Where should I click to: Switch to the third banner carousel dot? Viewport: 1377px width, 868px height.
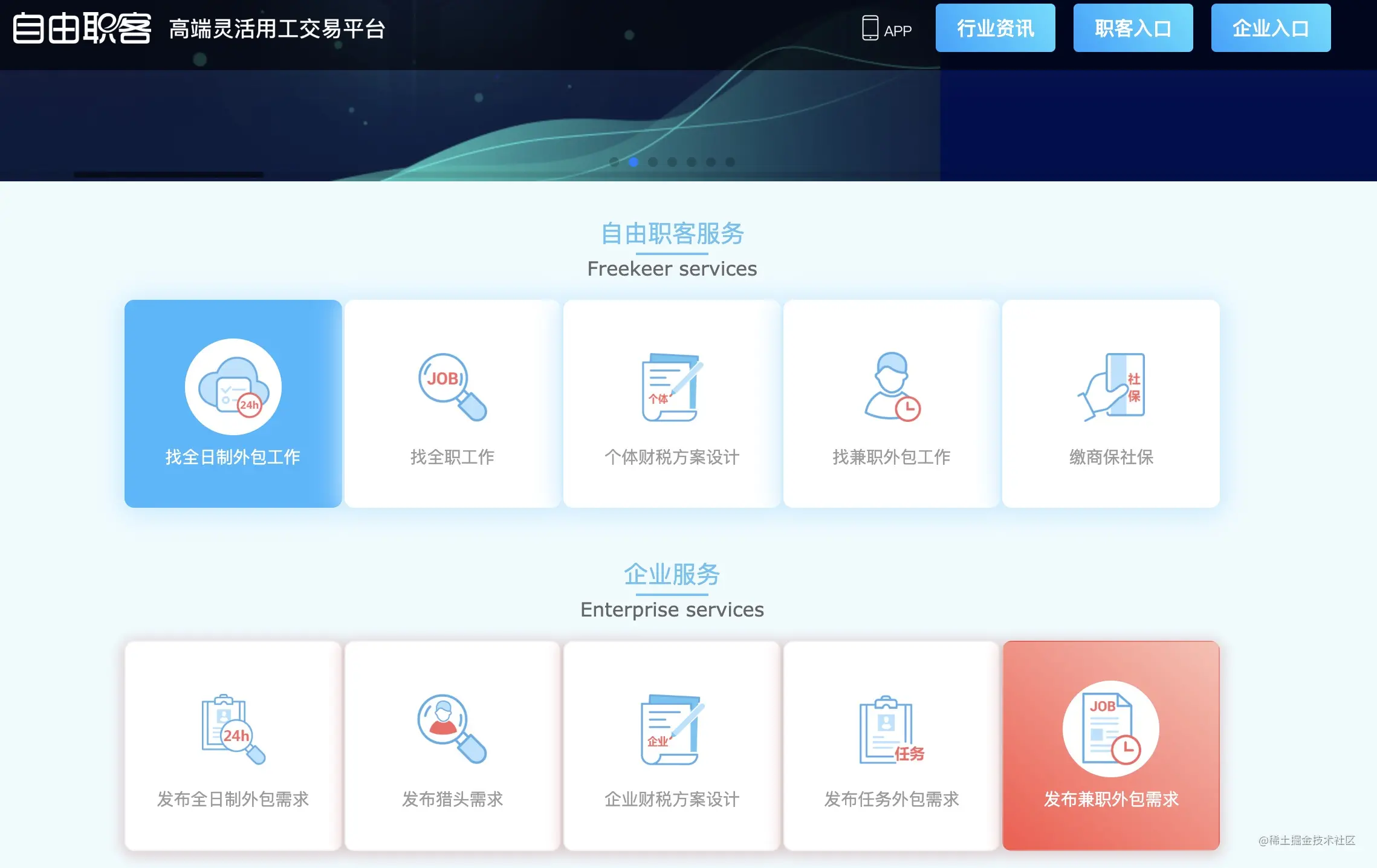[x=653, y=162]
